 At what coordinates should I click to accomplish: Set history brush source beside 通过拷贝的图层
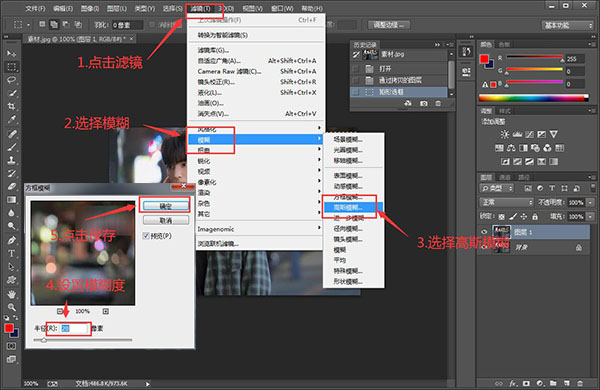[356, 80]
